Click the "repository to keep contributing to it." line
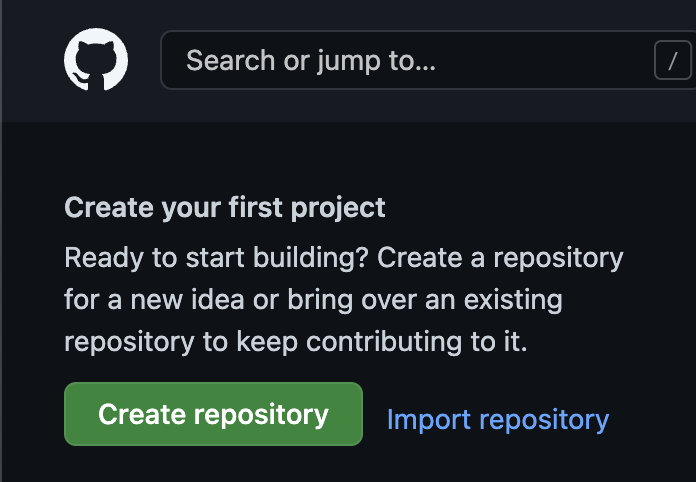 pos(295,340)
